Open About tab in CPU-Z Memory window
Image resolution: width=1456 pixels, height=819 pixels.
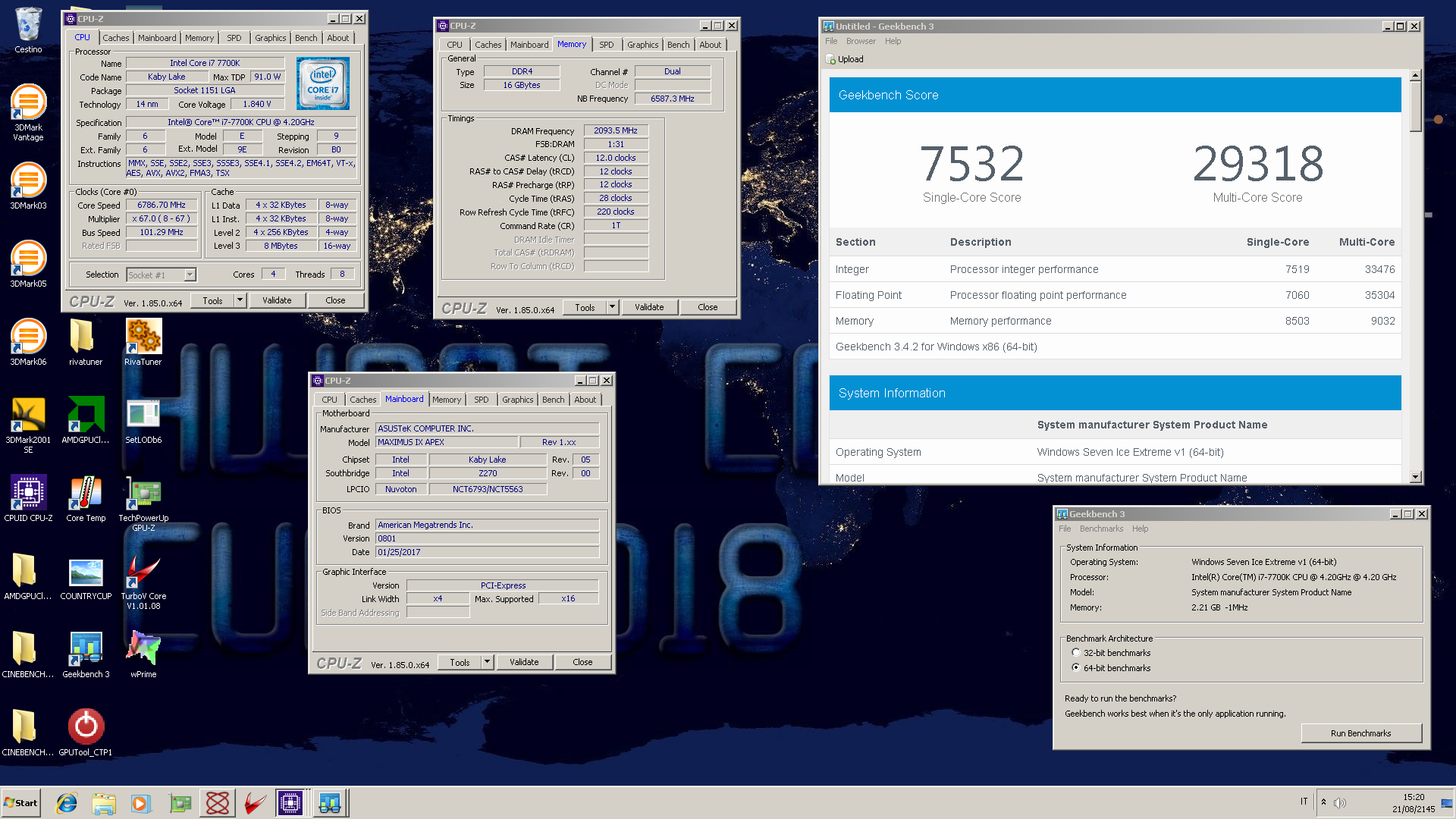tap(711, 45)
